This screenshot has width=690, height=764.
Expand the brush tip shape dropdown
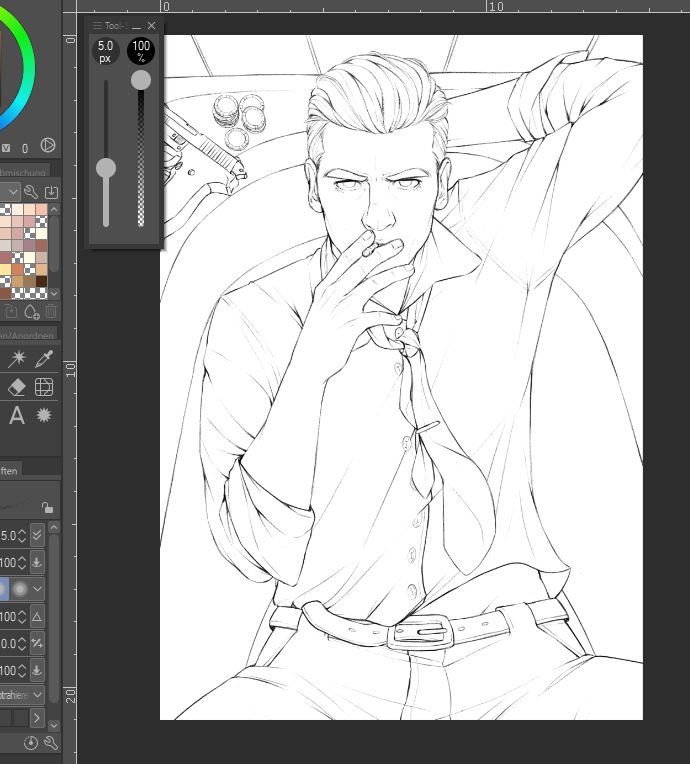pos(38,588)
